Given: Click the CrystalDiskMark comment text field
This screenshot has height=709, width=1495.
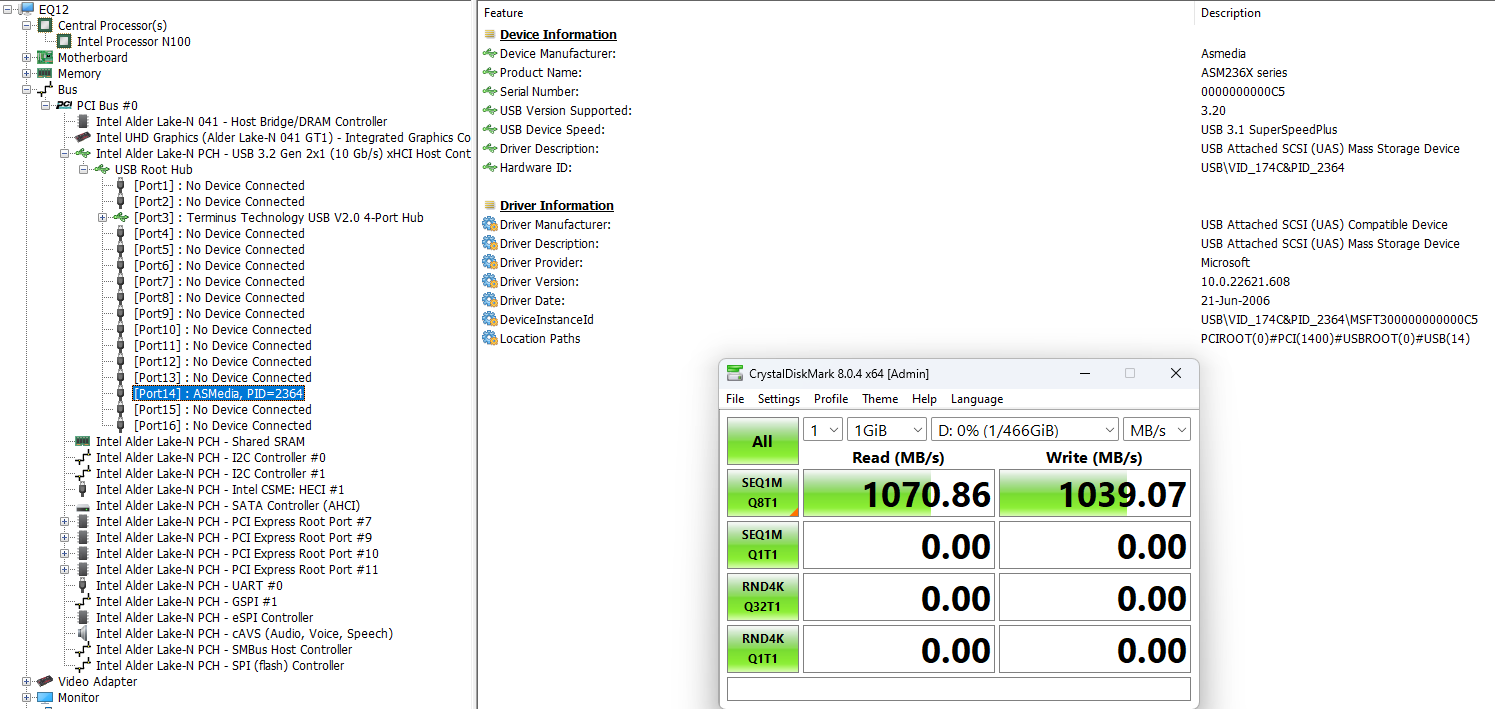Looking at the screenshot, I should 958,689.
